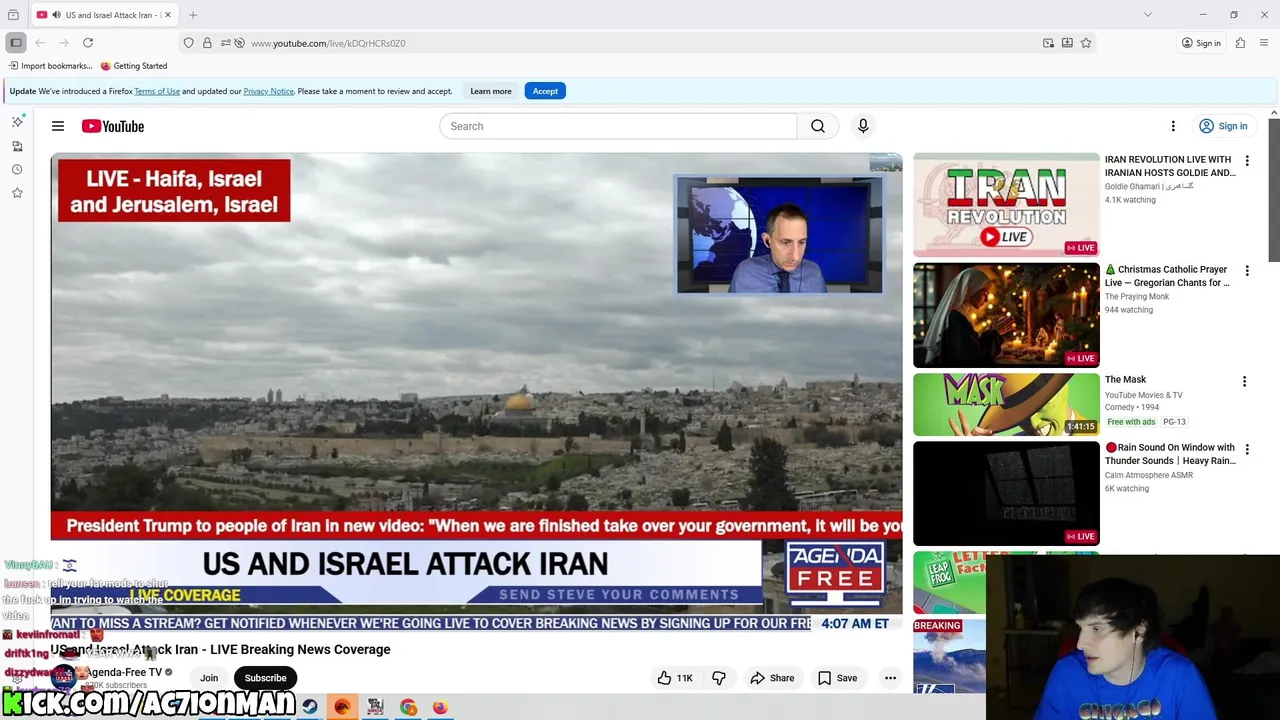1280x720 pixels.
Task: Bookmark this page with the star
Action: pos(1086,43)
